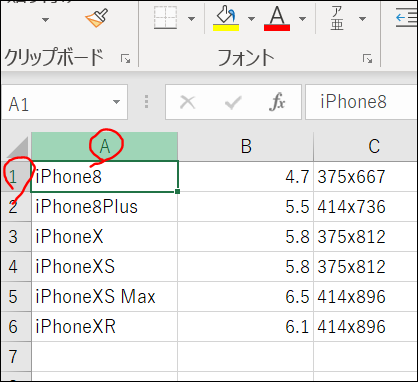Click the formula bar expand dots handle
This screenshot has height=382, width=418.
click(x=146, y=102)
